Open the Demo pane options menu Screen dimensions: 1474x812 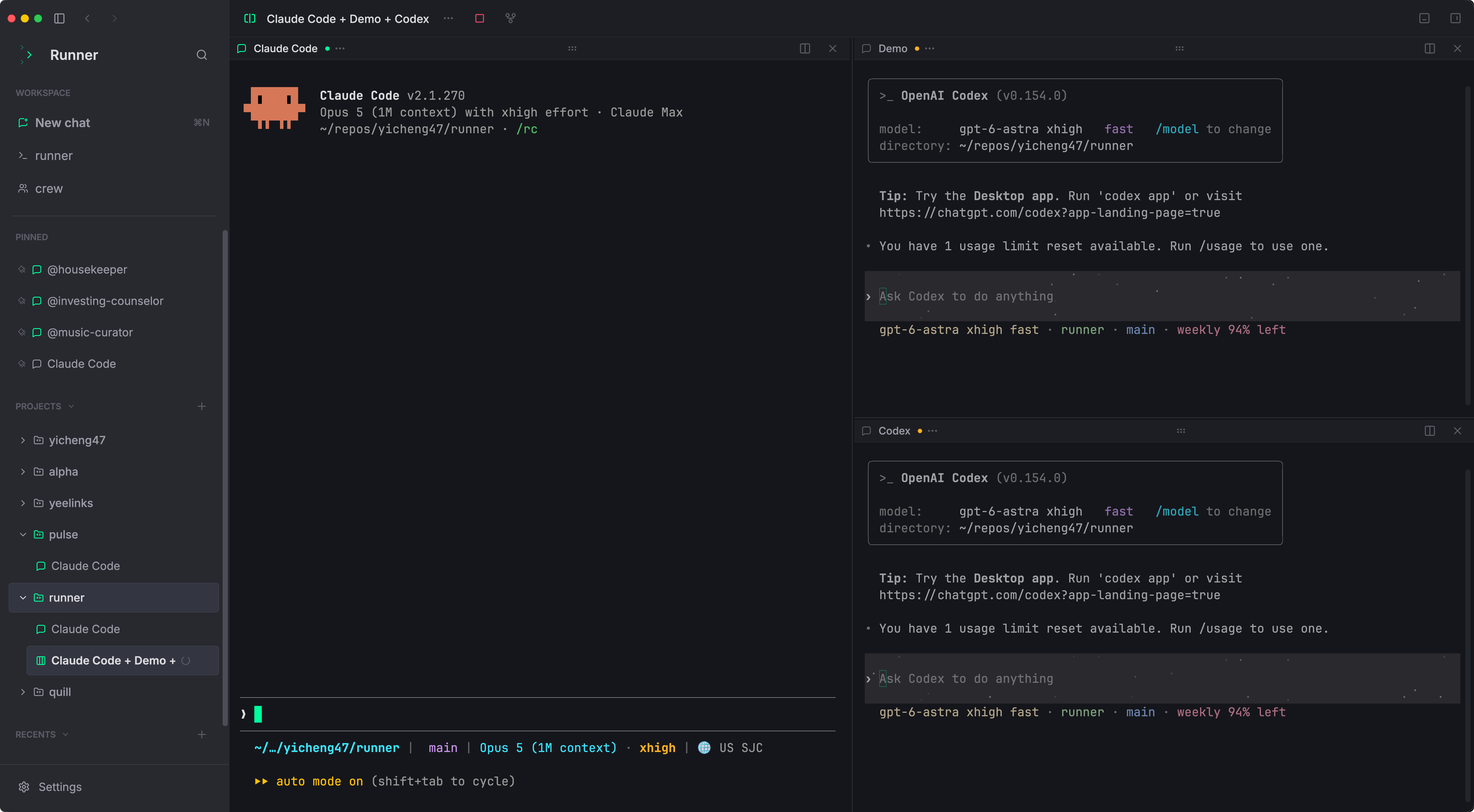point(930,49)
